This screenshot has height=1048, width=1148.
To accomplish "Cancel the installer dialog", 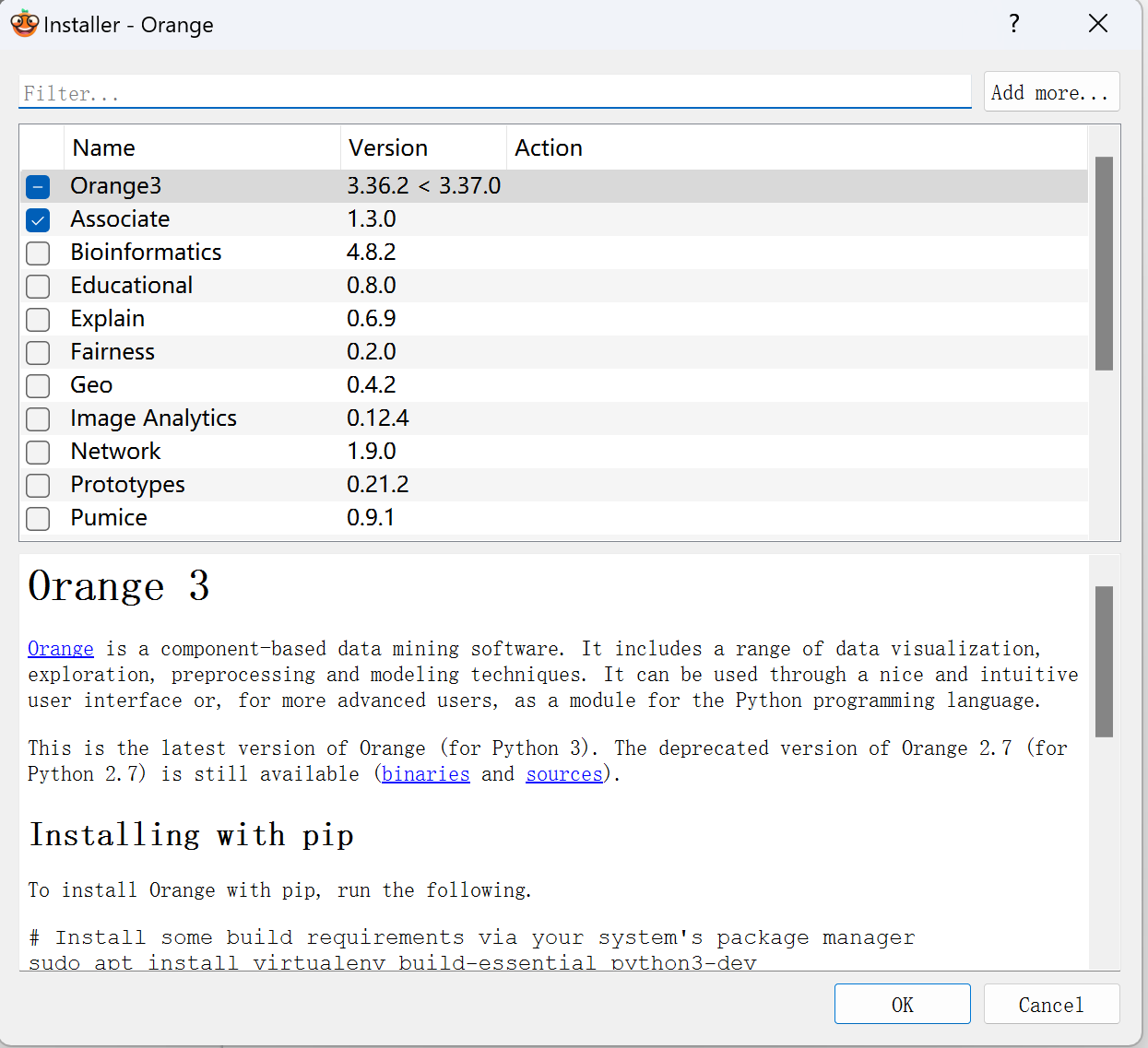I will pos(1051,1004).
